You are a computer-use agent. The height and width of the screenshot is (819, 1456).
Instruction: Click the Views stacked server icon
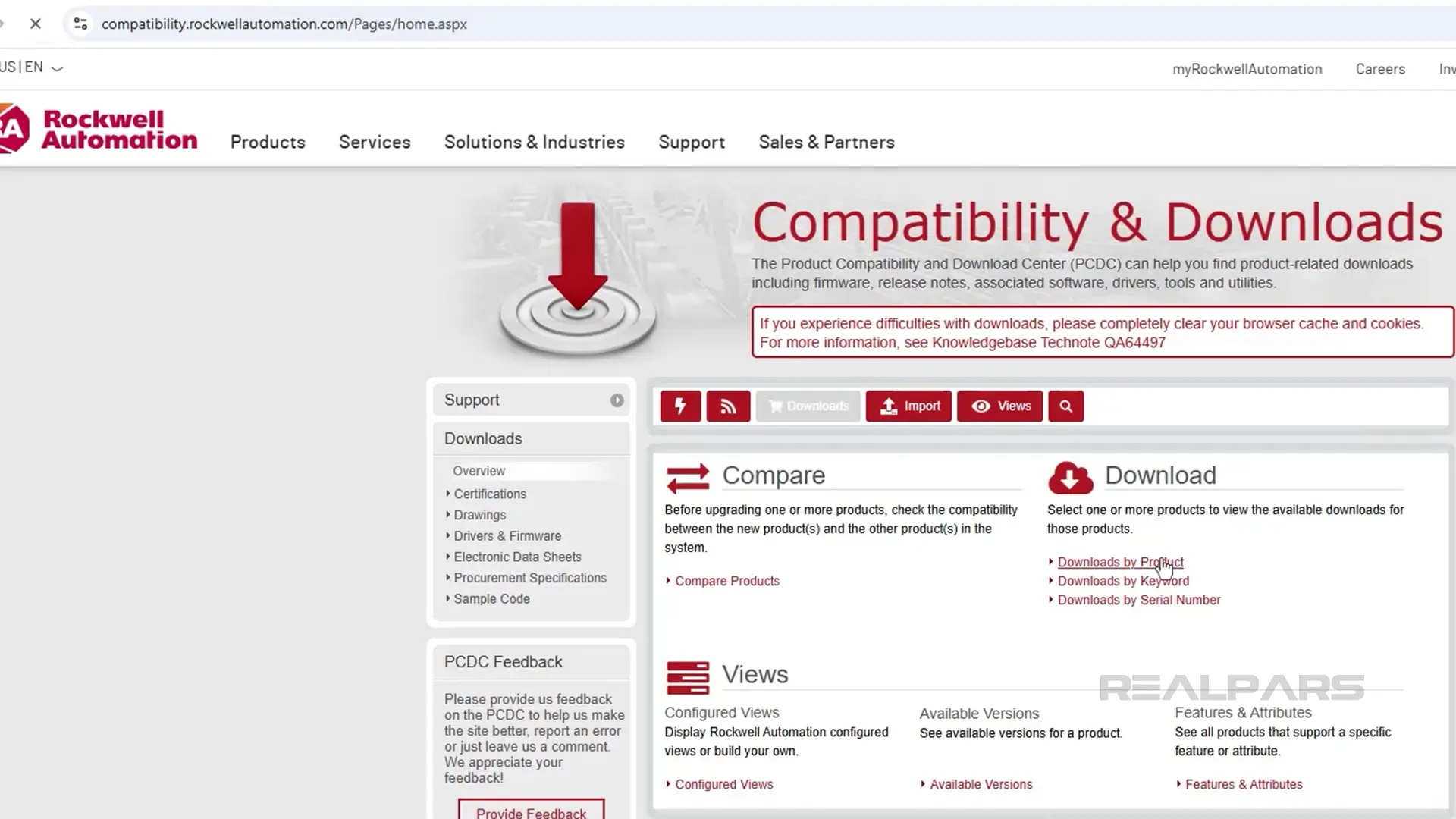(688, 677)
